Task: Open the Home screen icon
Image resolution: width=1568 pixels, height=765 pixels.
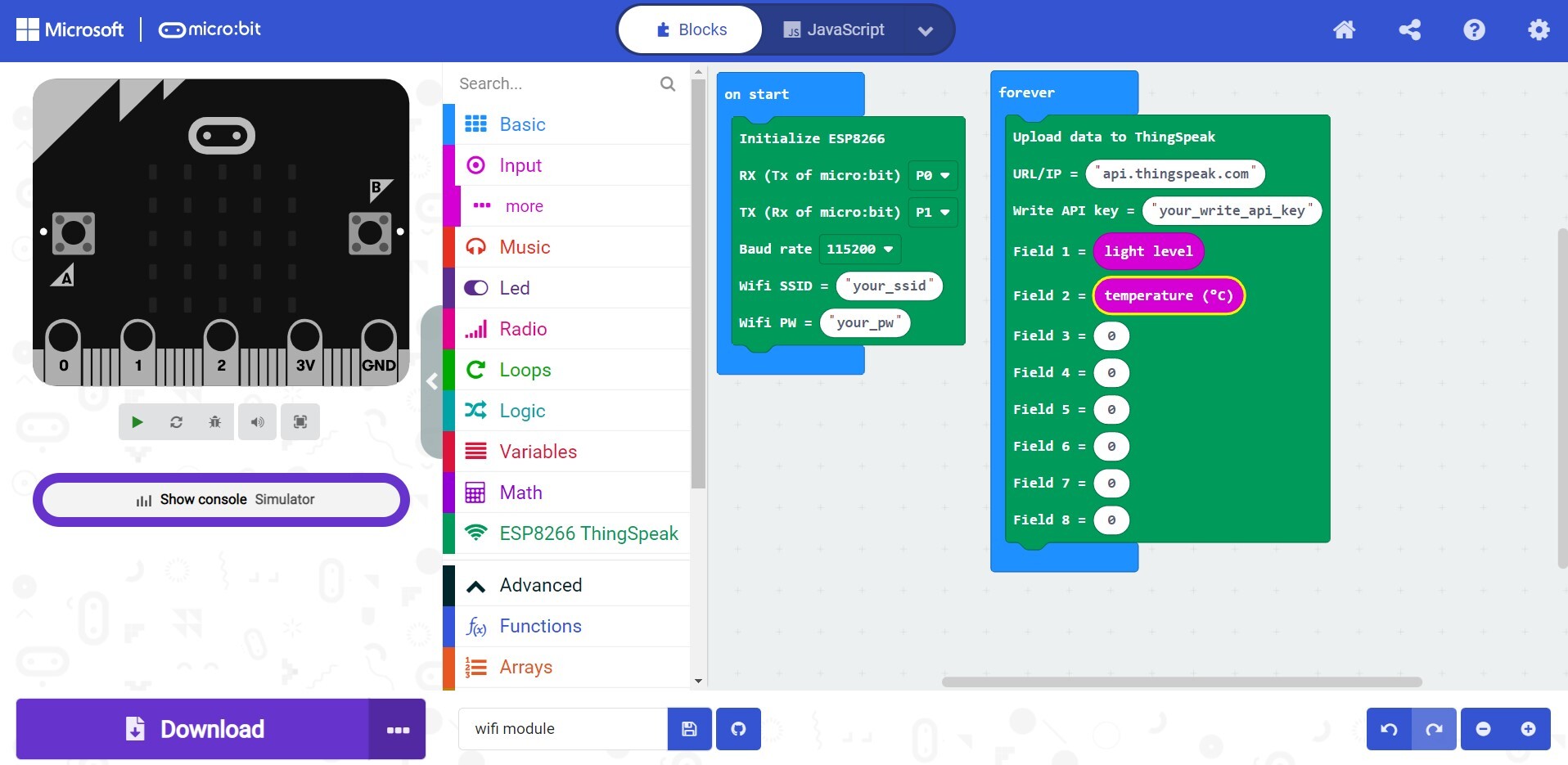Action: (1344, 30)
